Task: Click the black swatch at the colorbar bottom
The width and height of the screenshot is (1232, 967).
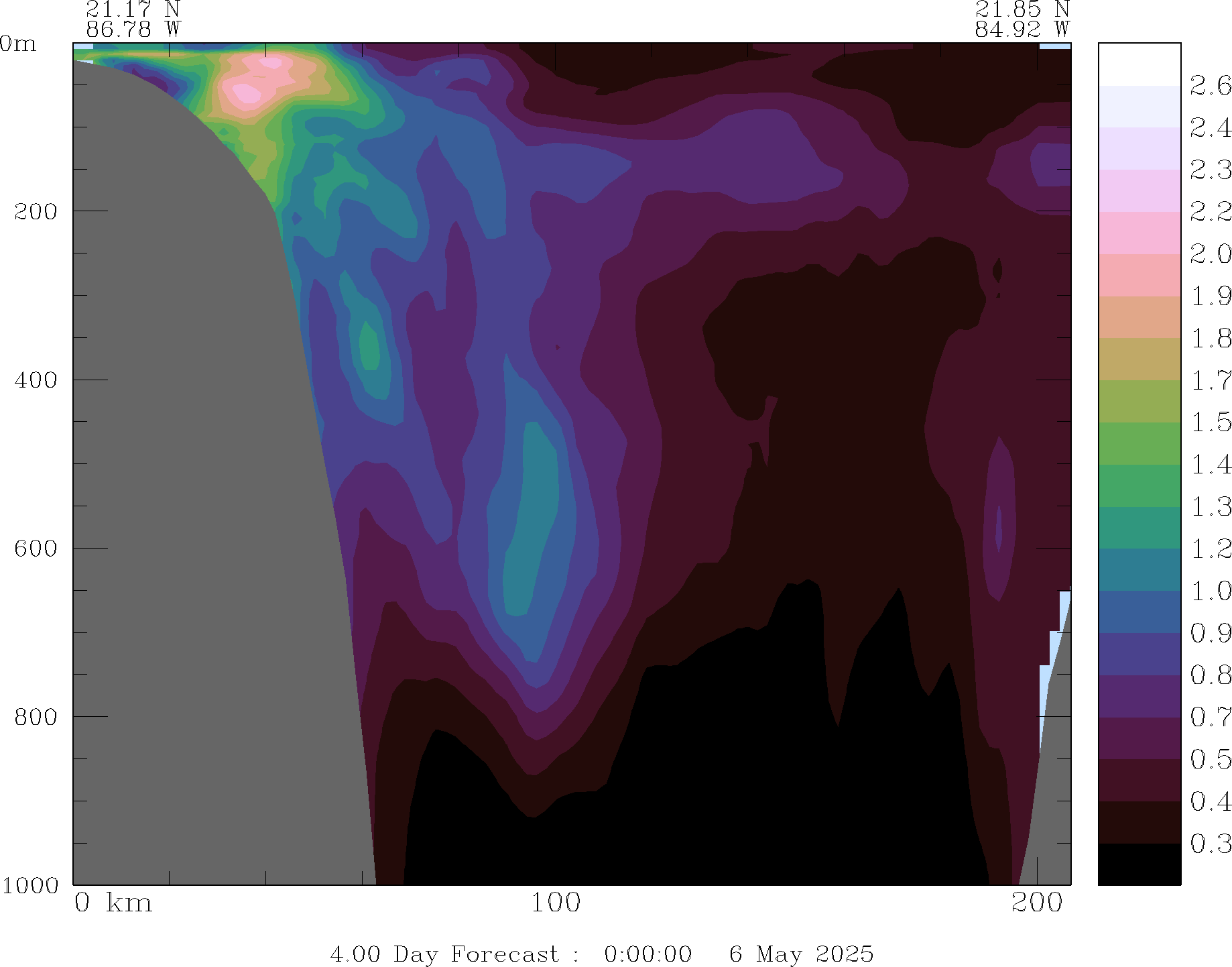Action: tap(1139, 864)
